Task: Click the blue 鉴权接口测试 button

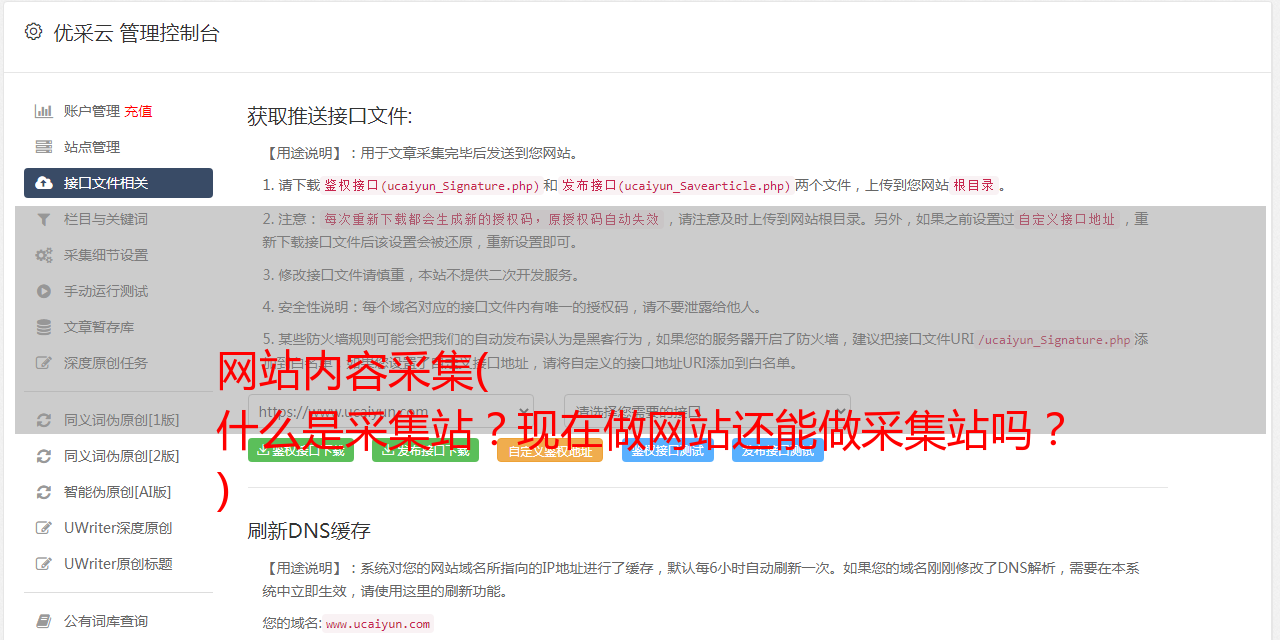Action: [667, 451]
